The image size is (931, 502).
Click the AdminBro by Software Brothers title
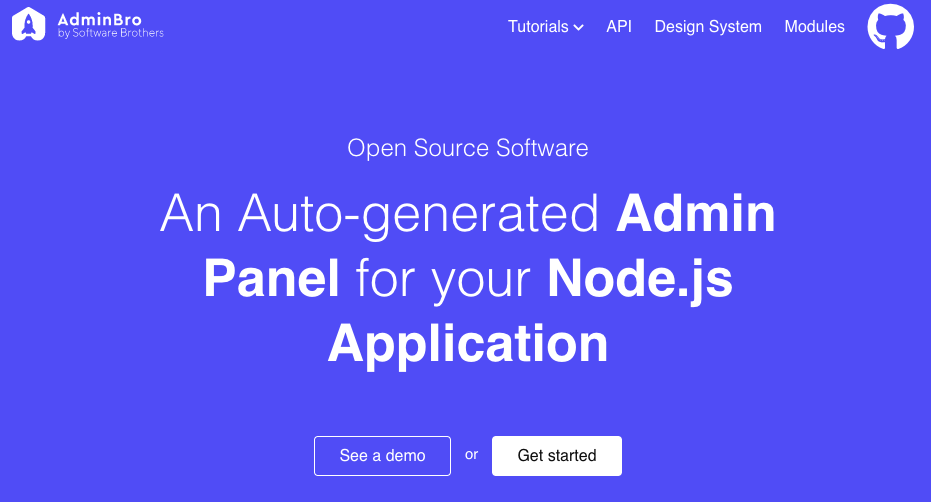pos(110,25)
